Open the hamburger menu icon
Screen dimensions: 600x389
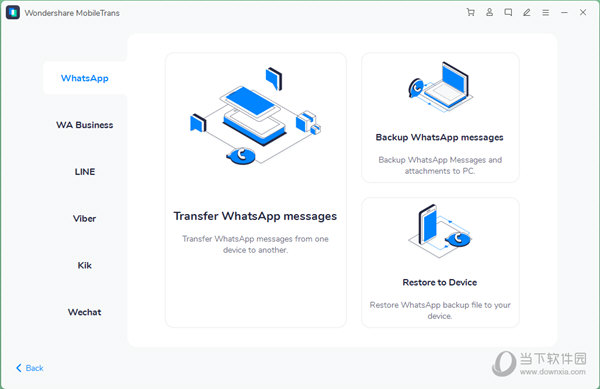[x=546, y=13]
